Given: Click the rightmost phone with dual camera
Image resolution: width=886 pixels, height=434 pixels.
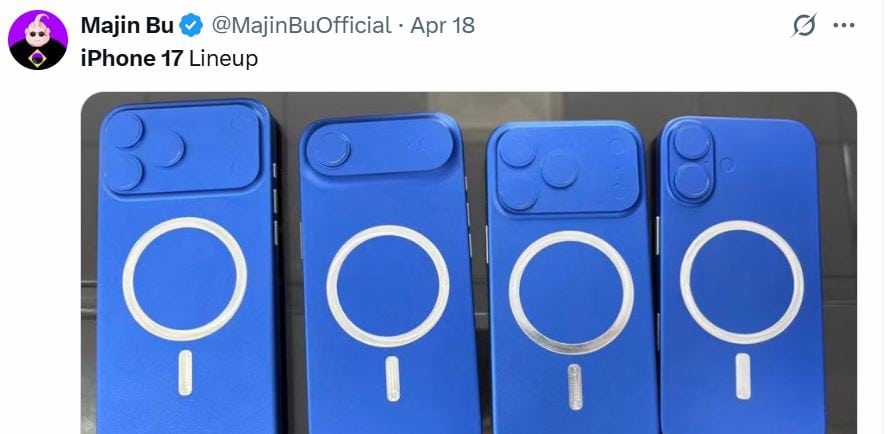Looking at the screenshot, I should [x=741, y=275].
